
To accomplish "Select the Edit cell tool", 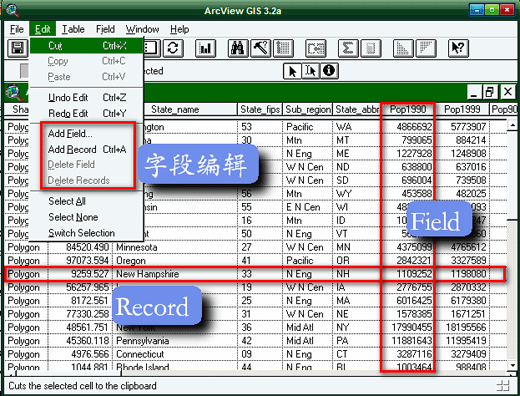I will click(311, 71).
